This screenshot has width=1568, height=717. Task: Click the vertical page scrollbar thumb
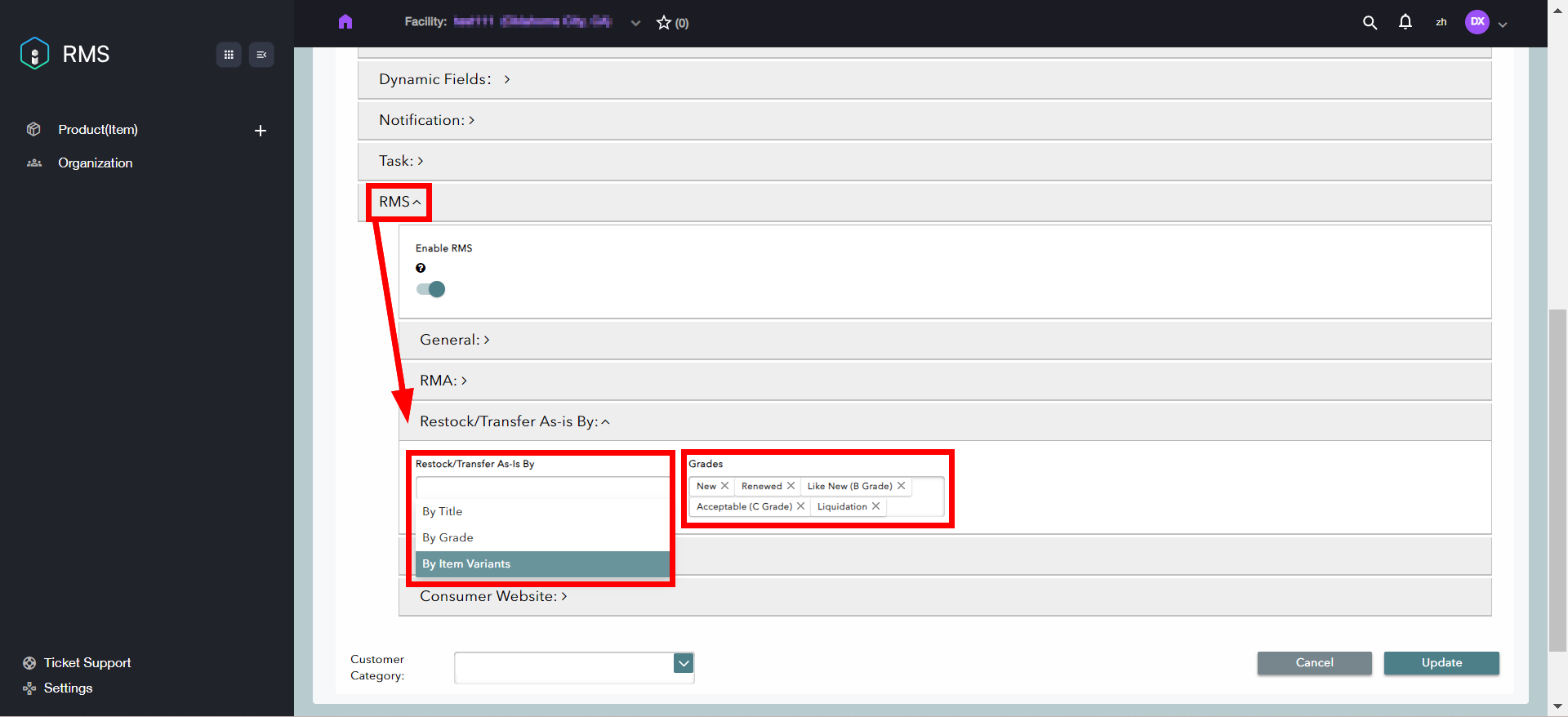(x=1557, y=482)
